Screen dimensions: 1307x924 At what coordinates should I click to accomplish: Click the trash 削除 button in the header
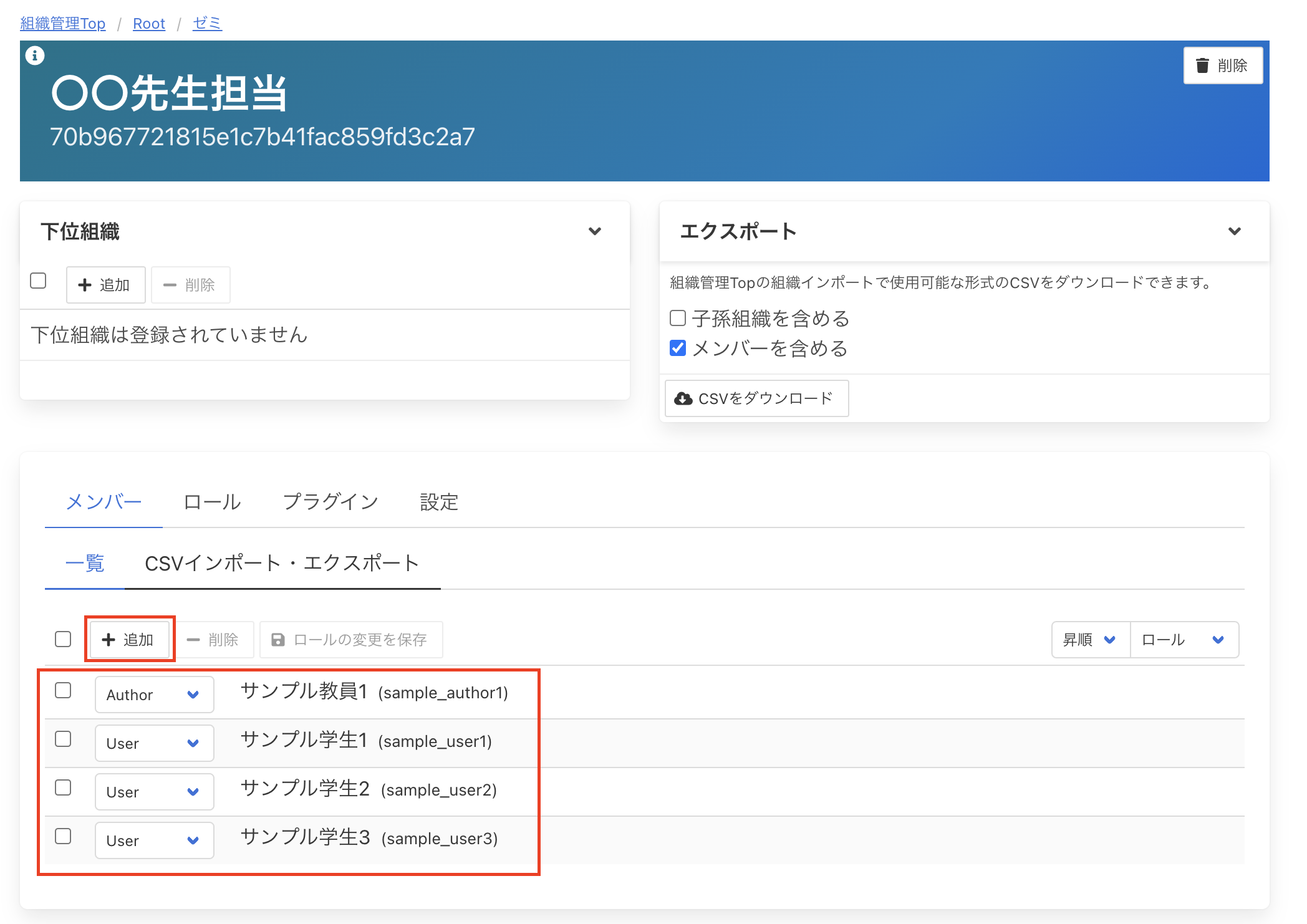(1222, 65)
